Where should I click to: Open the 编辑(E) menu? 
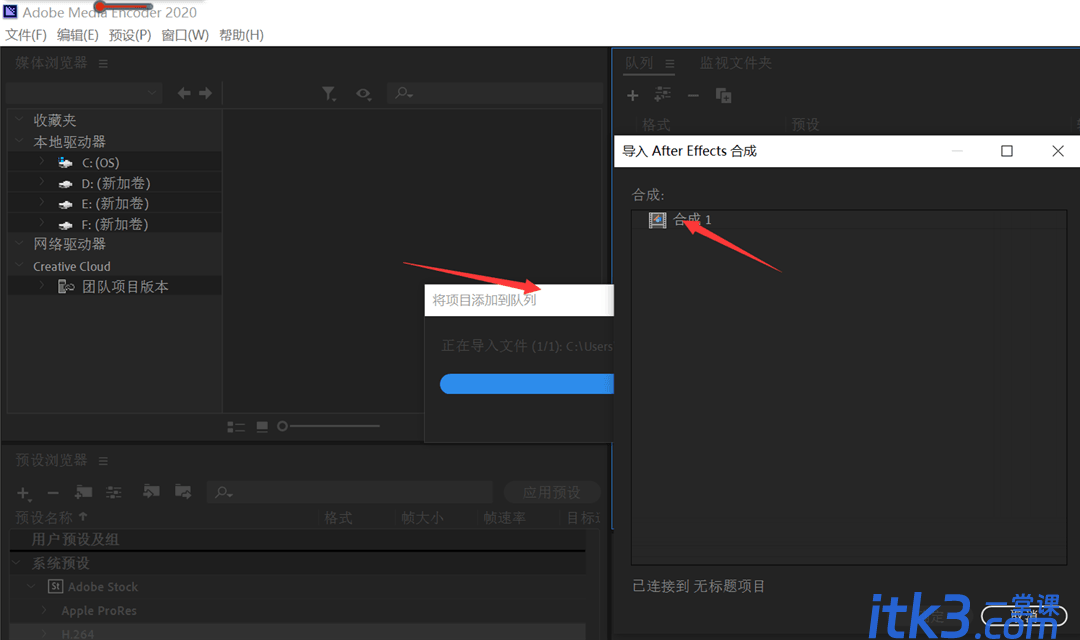pyautogui.click(x=78, y=35)
